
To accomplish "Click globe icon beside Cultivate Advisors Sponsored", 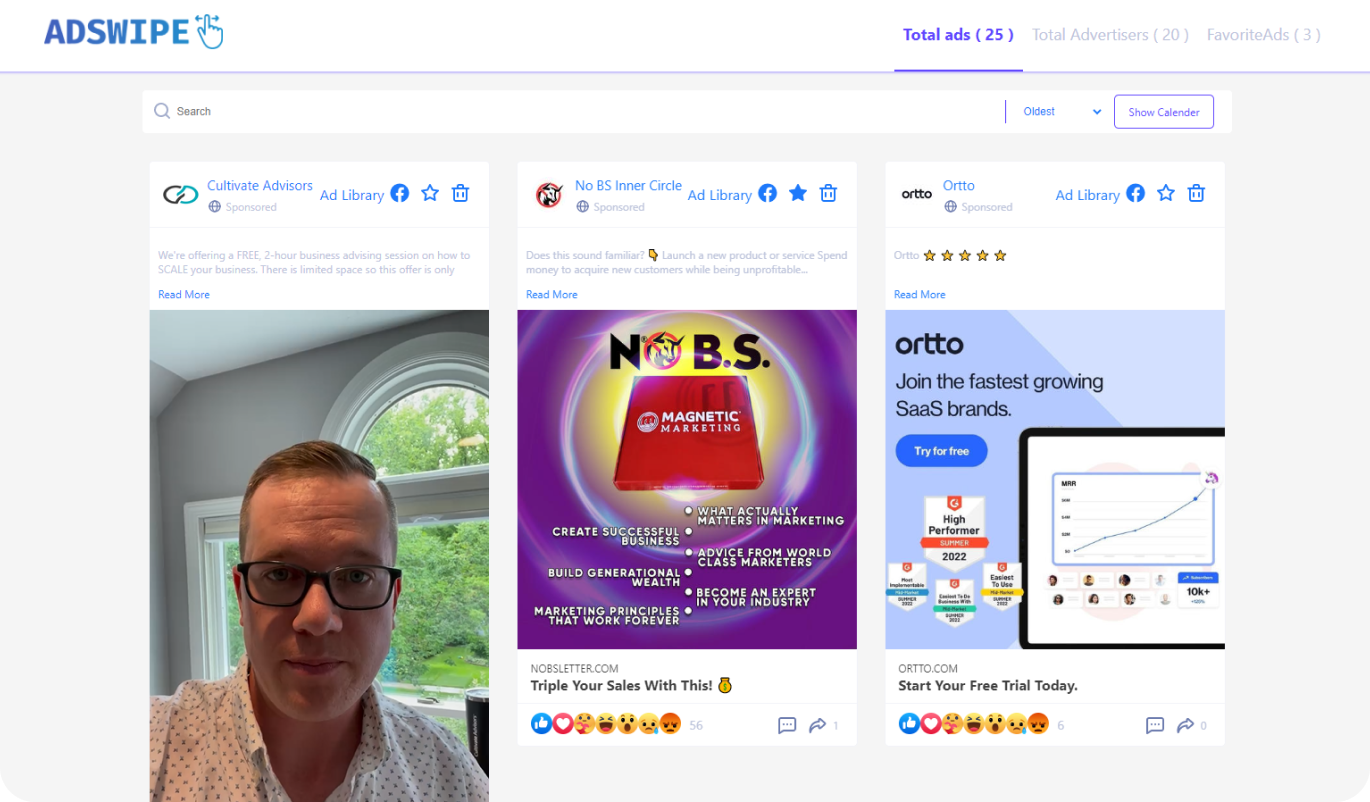I will point(214,207).
